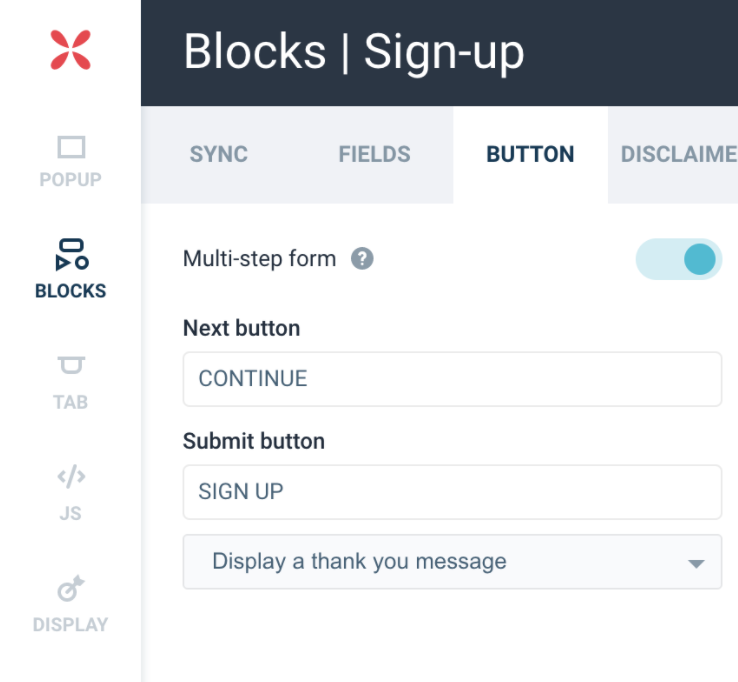Click the Blocks | Sign-up header title
Image resolution: width=738 pixels, height=682 pixels.
[354, 52]
